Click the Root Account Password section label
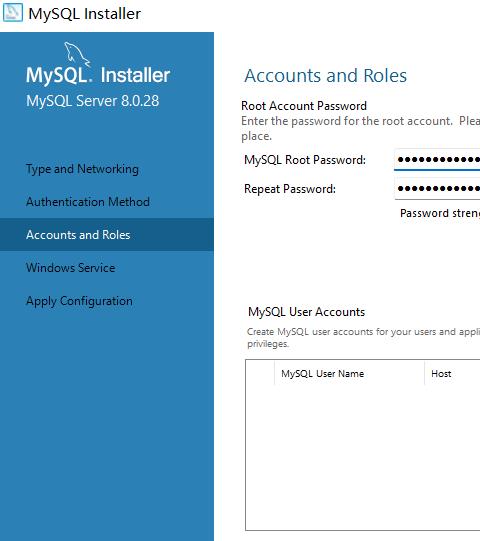The image size is (480, 541). pyautogui.click(x=304, y=106)
